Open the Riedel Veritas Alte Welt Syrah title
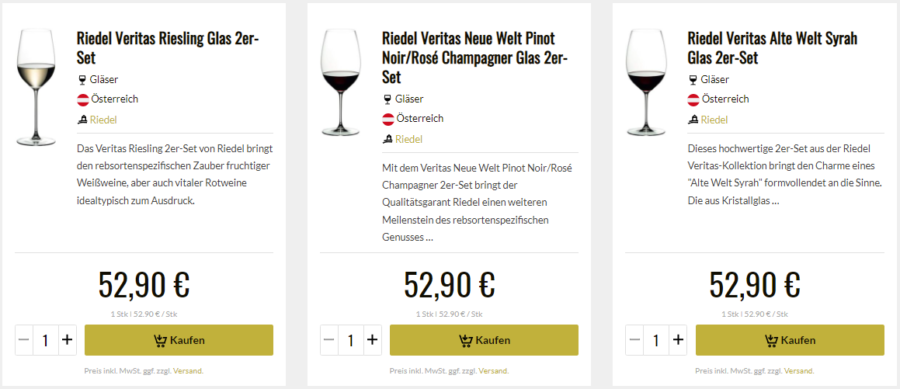Viewport: 900px width, 389px height. click(773, 48)
